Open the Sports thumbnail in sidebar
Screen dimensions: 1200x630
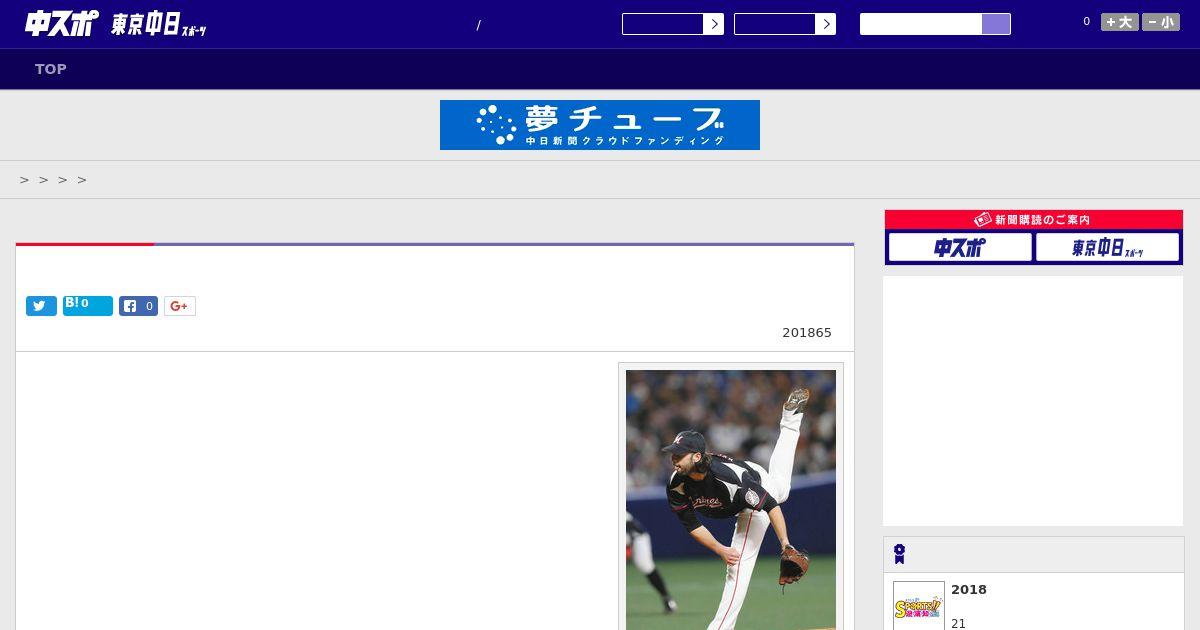coord(919,606)
